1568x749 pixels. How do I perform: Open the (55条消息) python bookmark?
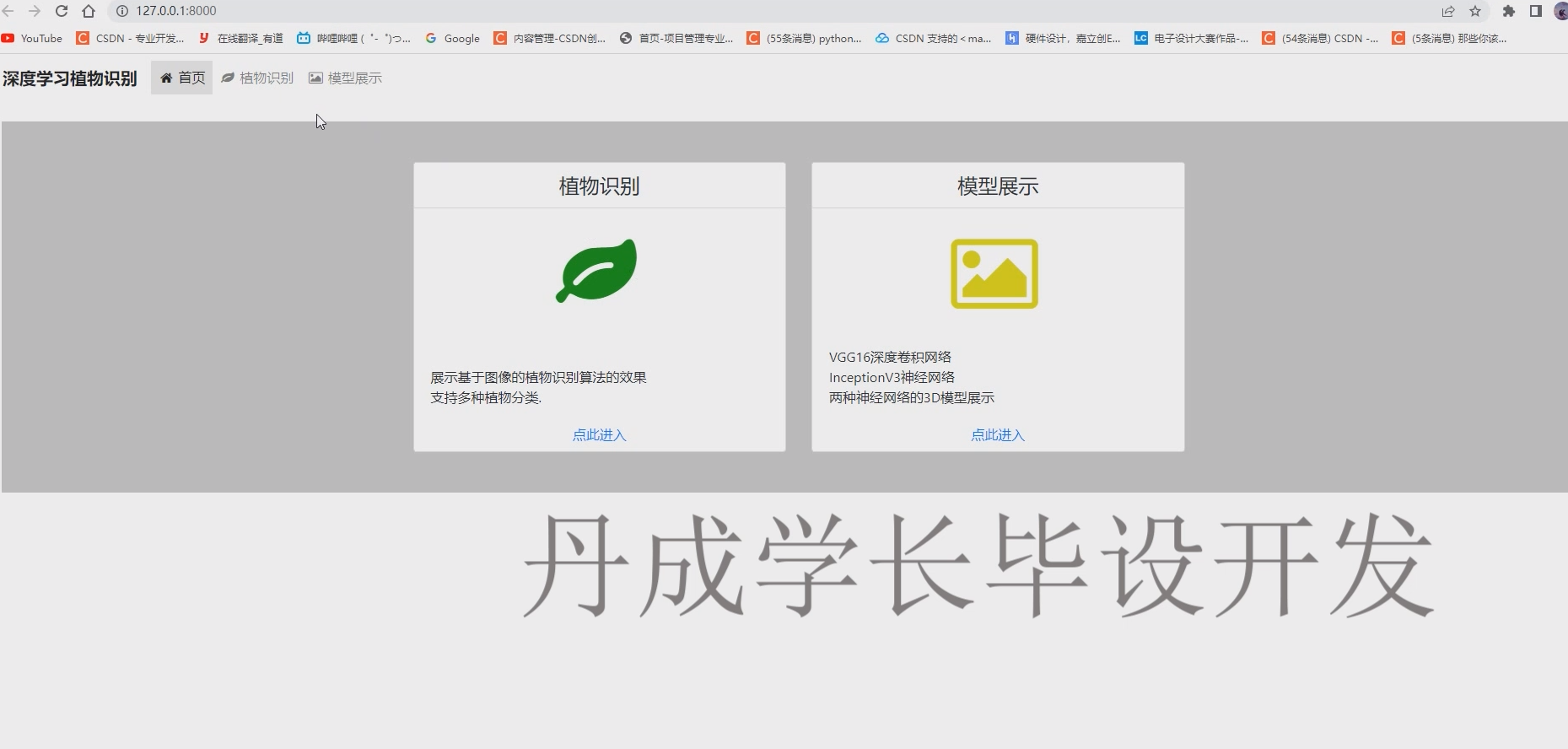tap(804, 38)
